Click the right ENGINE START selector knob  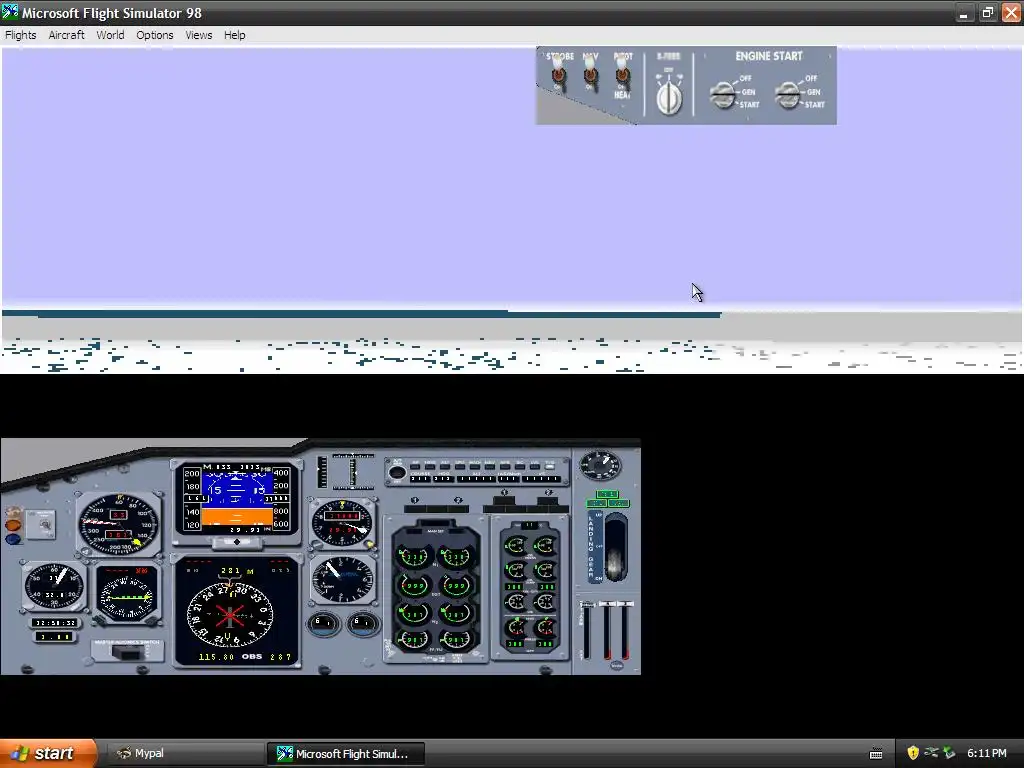tap(788, 94)
